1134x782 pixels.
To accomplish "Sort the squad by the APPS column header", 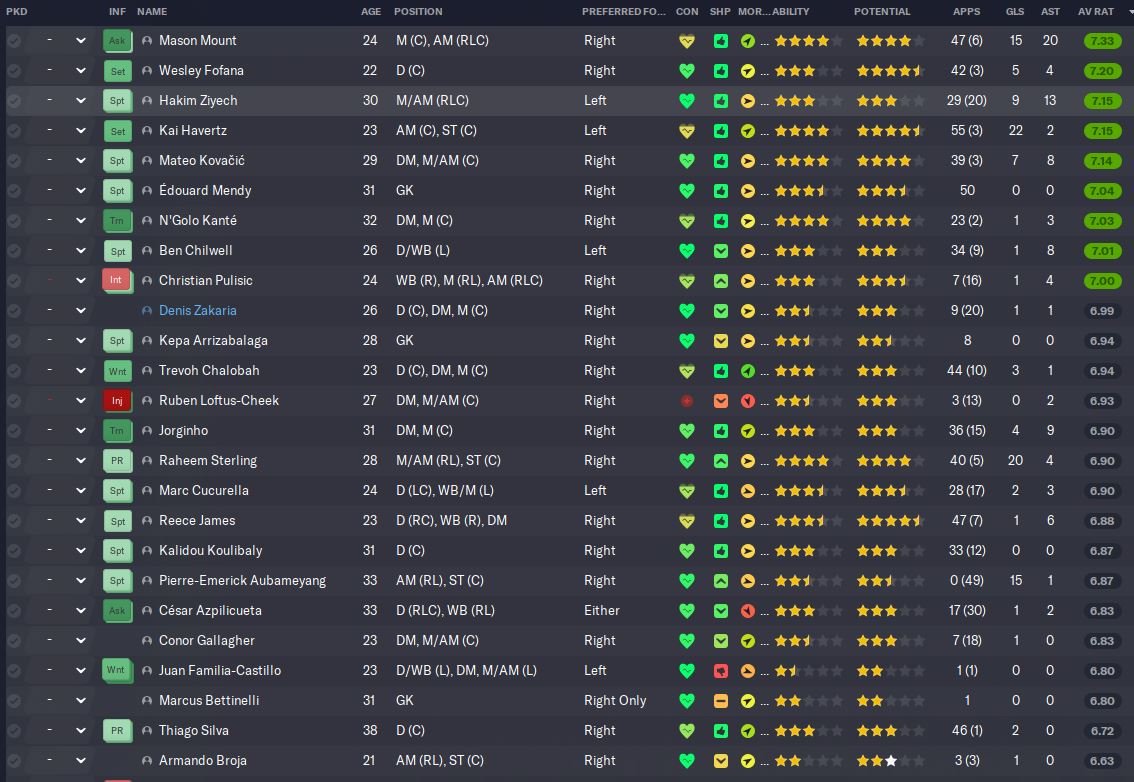I will point(966,12).
